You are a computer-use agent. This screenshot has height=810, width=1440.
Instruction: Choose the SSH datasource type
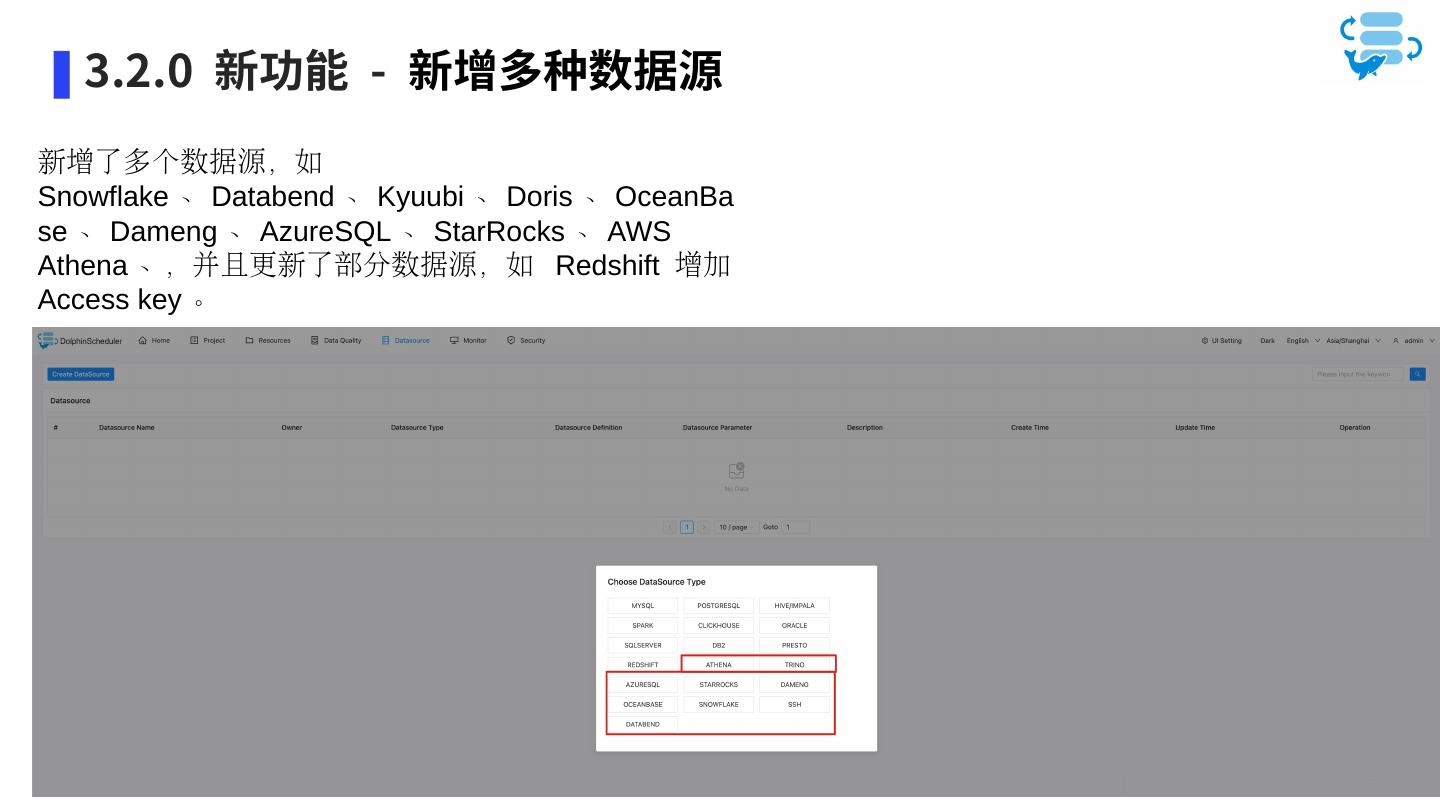point(795,705)
